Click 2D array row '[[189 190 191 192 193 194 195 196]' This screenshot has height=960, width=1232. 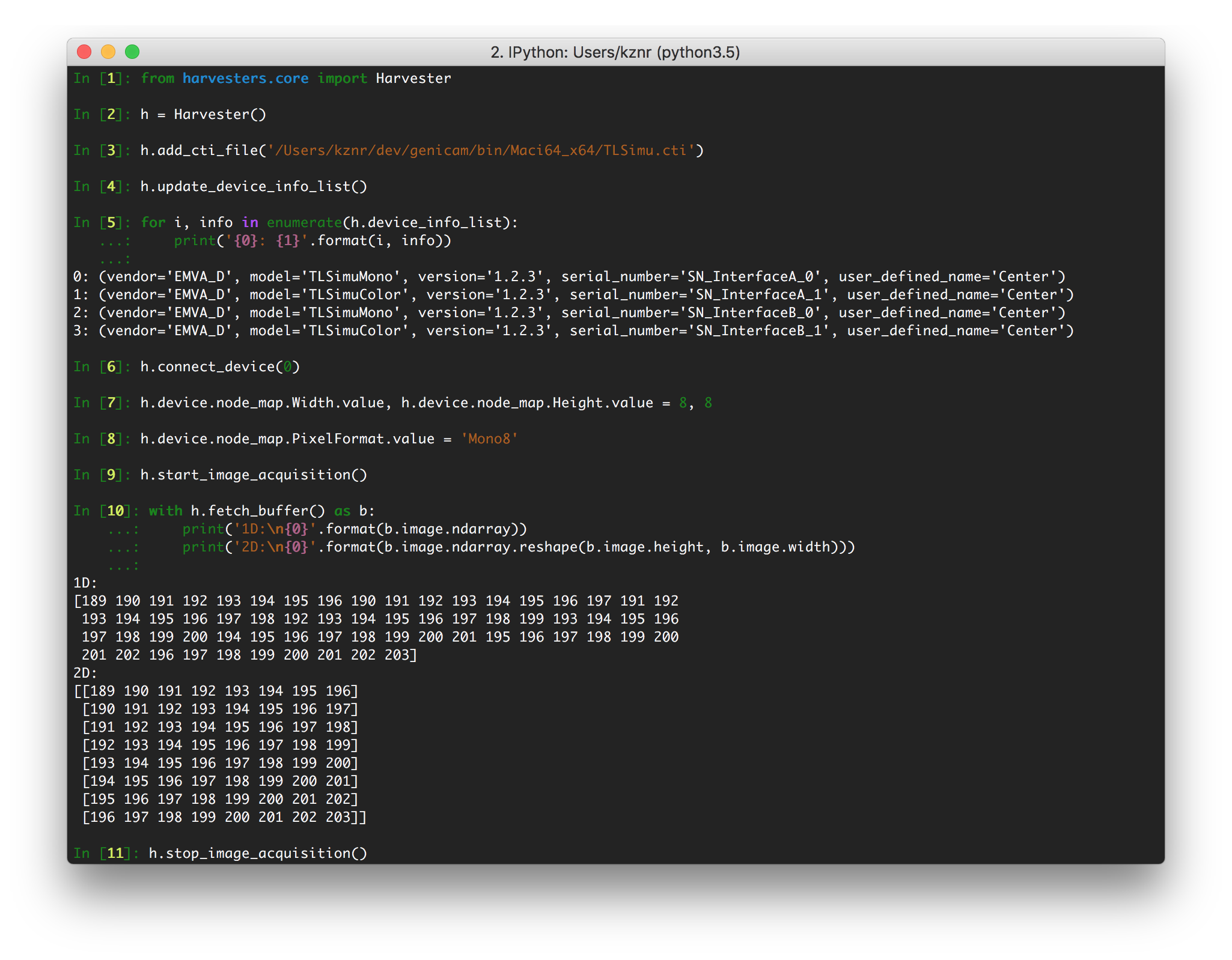pyautogui.click(x=216, y=691)
